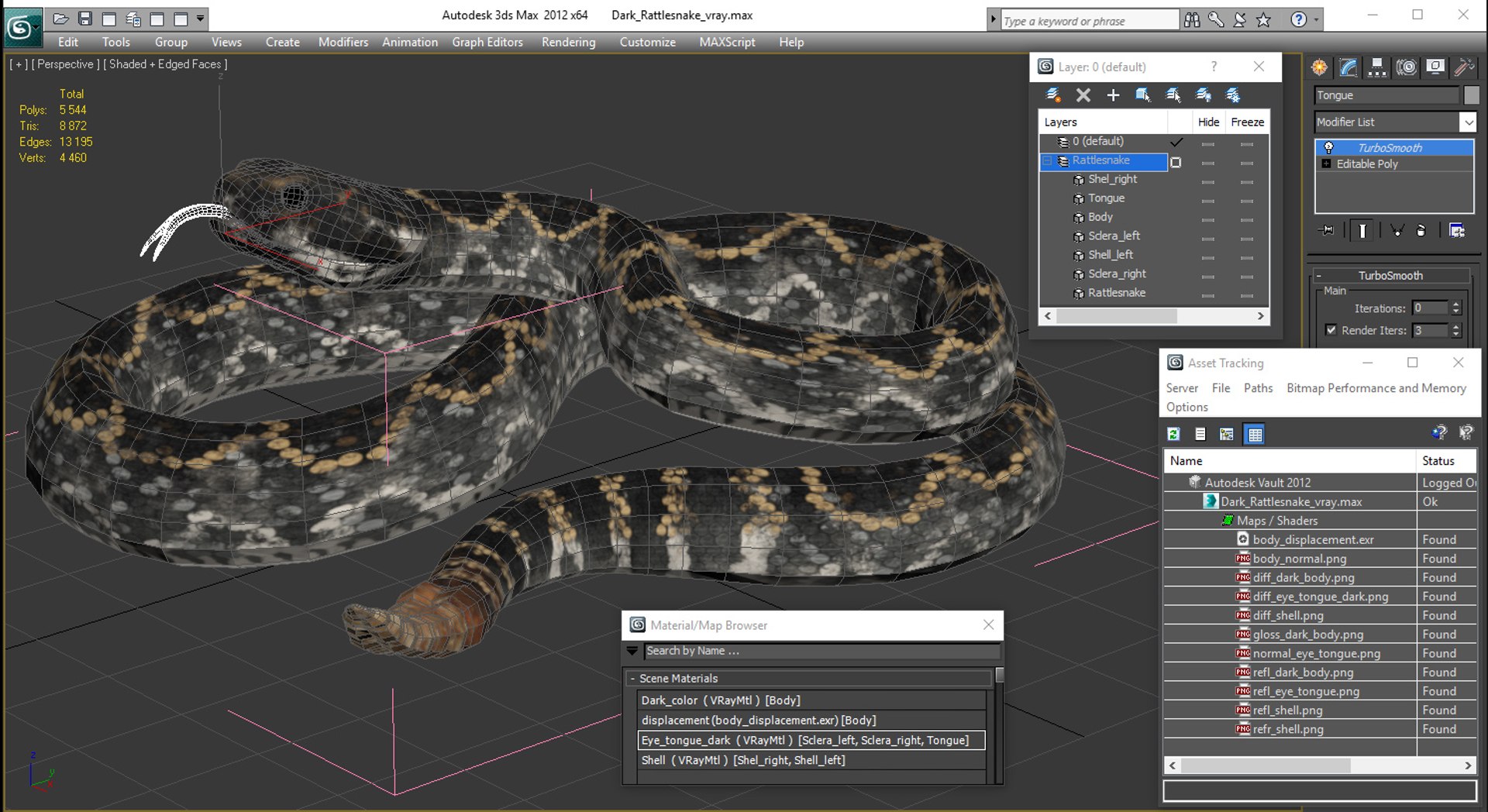This screenshot has height=812, width=1488.
Task: Click the Refresh icon in Asset Tracking
Action: click(x=1174, y=434)
